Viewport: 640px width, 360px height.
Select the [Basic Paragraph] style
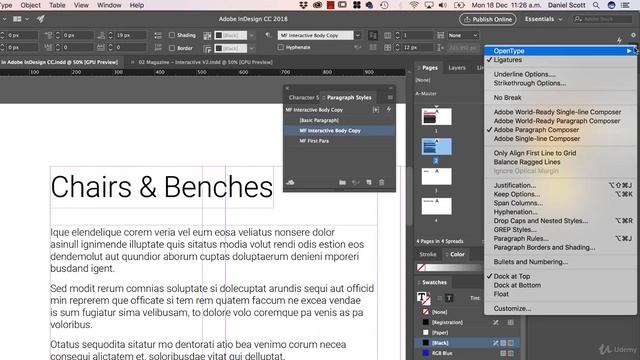tap(339, 120)
